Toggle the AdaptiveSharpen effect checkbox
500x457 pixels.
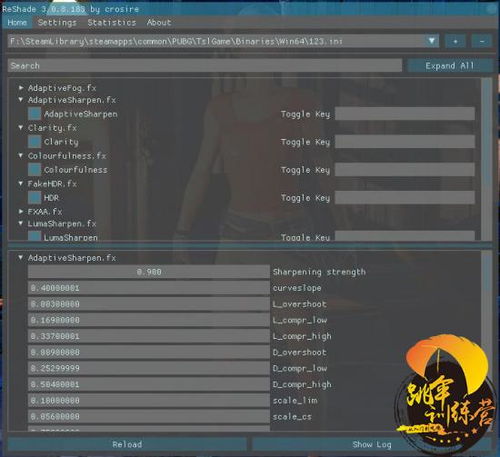click(x=34, y=114)
